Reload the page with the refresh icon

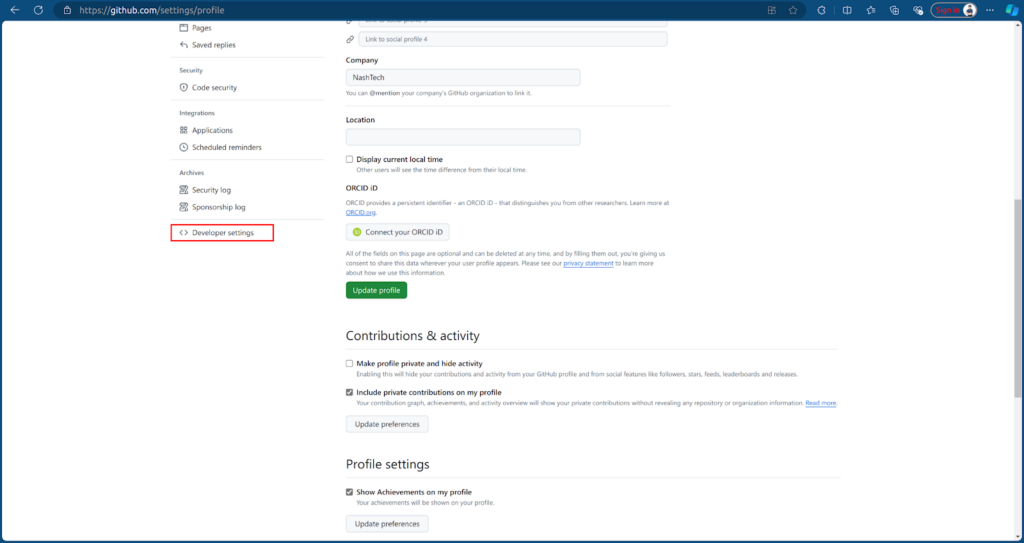tap(38, 10)
